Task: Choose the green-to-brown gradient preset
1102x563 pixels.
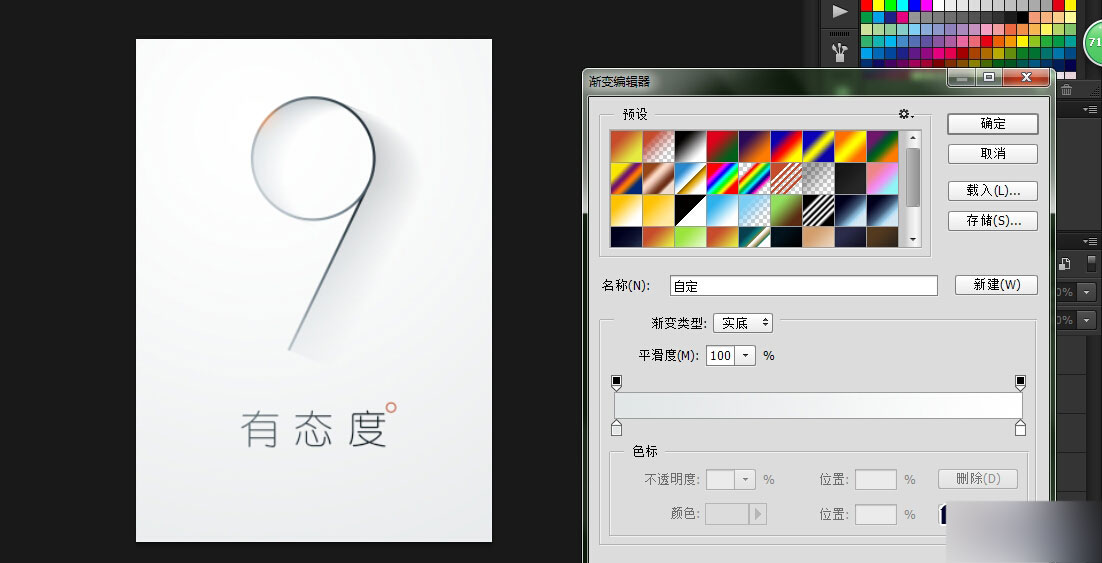Action: coord(786,210)
